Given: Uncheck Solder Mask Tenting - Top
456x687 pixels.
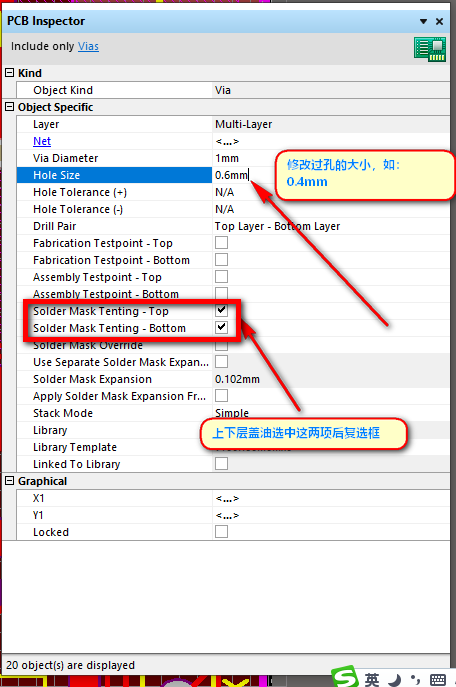Looking at the screenshot, I should pos(222,310).
